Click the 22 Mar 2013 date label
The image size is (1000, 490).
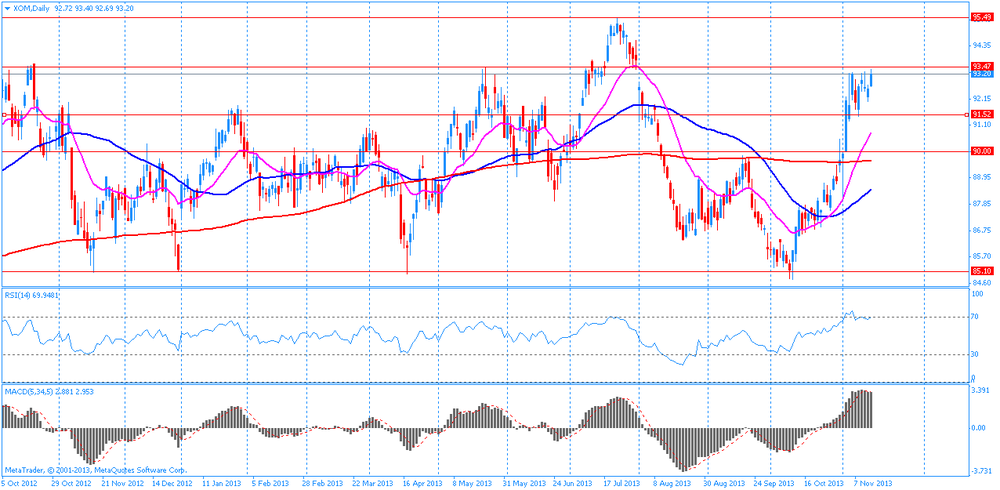371,484
